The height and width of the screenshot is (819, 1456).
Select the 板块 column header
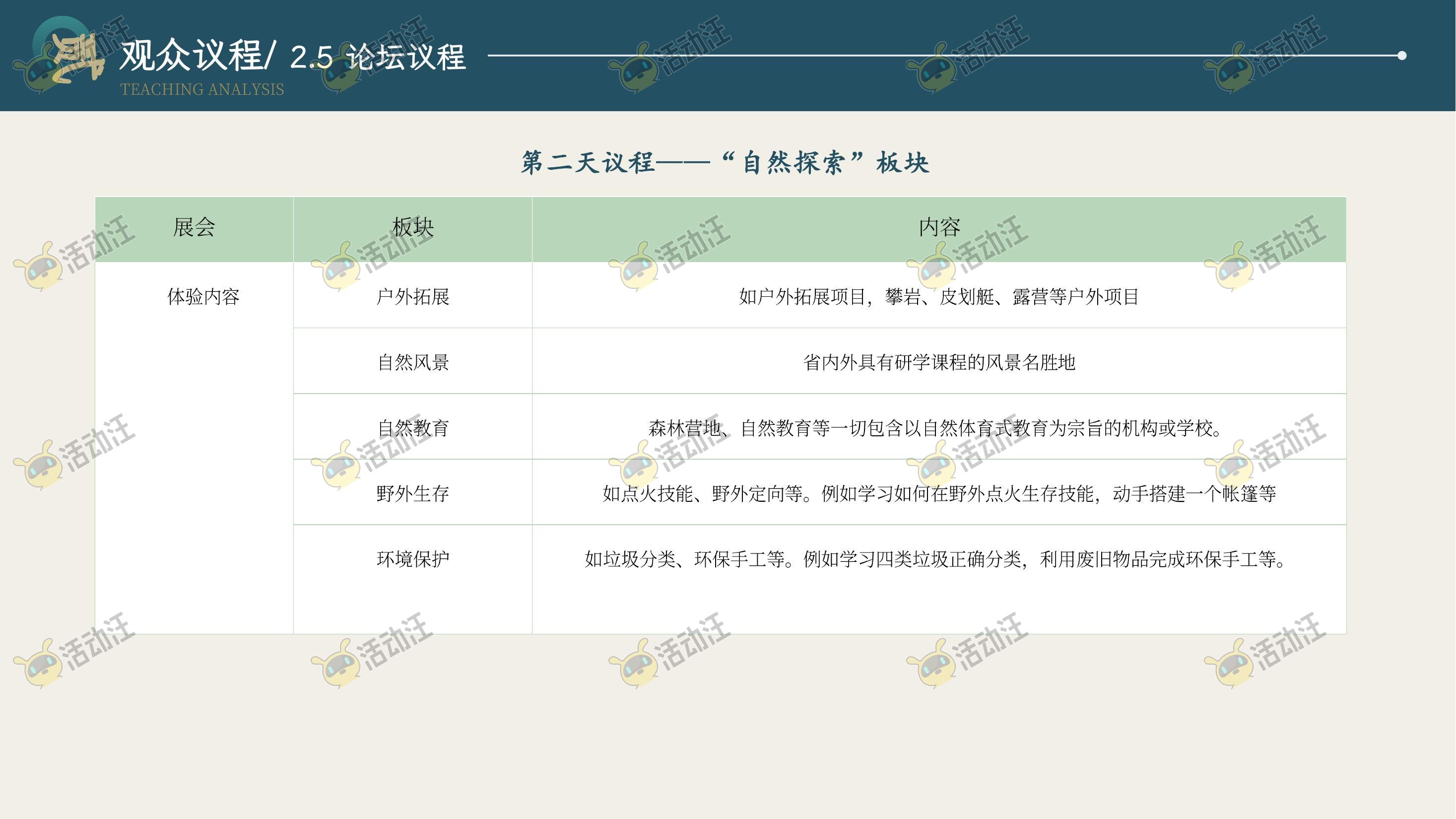coord(412,228)
